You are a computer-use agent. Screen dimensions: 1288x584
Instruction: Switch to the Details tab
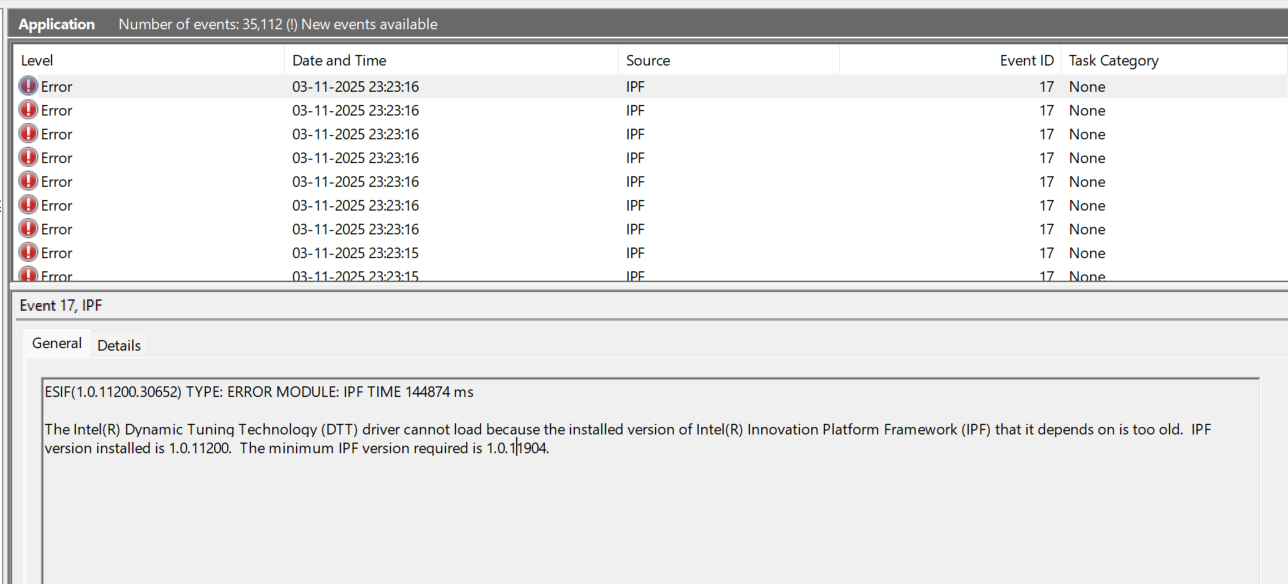click(x=119, y=345)
